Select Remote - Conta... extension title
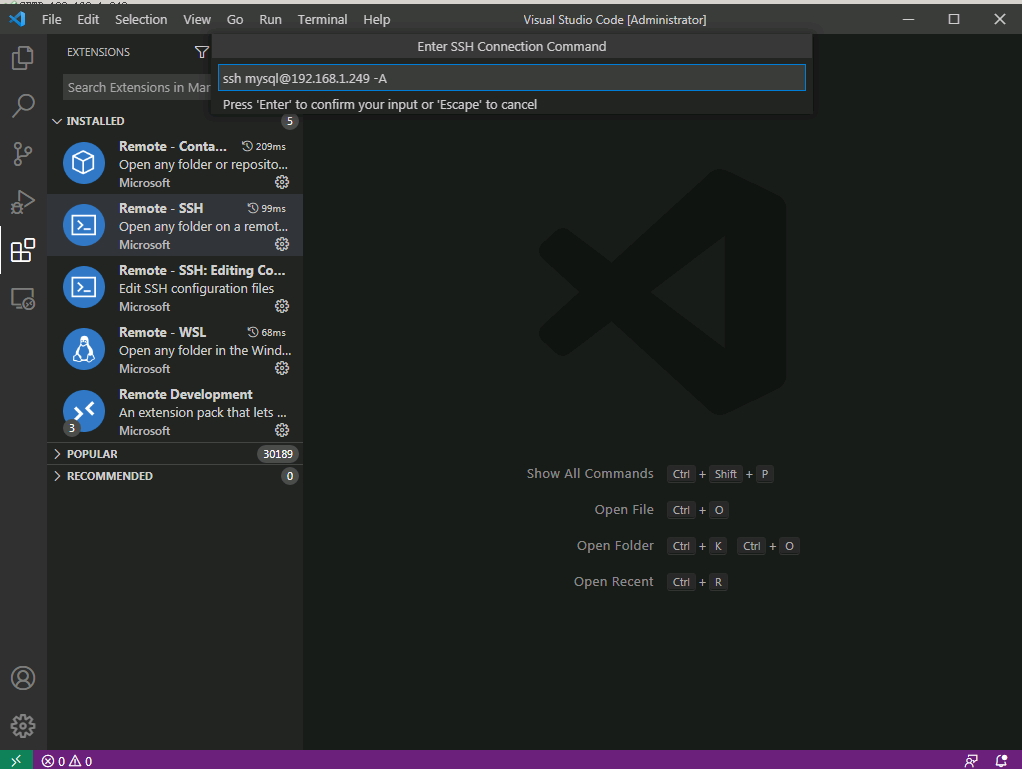This screenshot has height=769, width=1022. click(x=173, y=146)
